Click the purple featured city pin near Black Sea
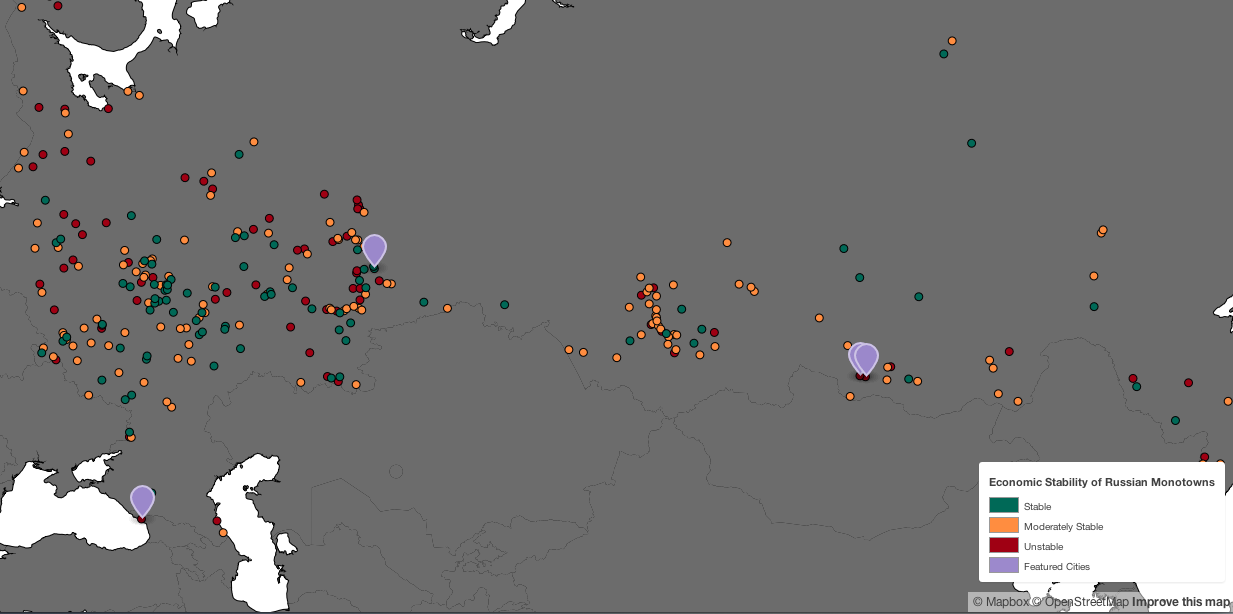 (x=143, y=500)
